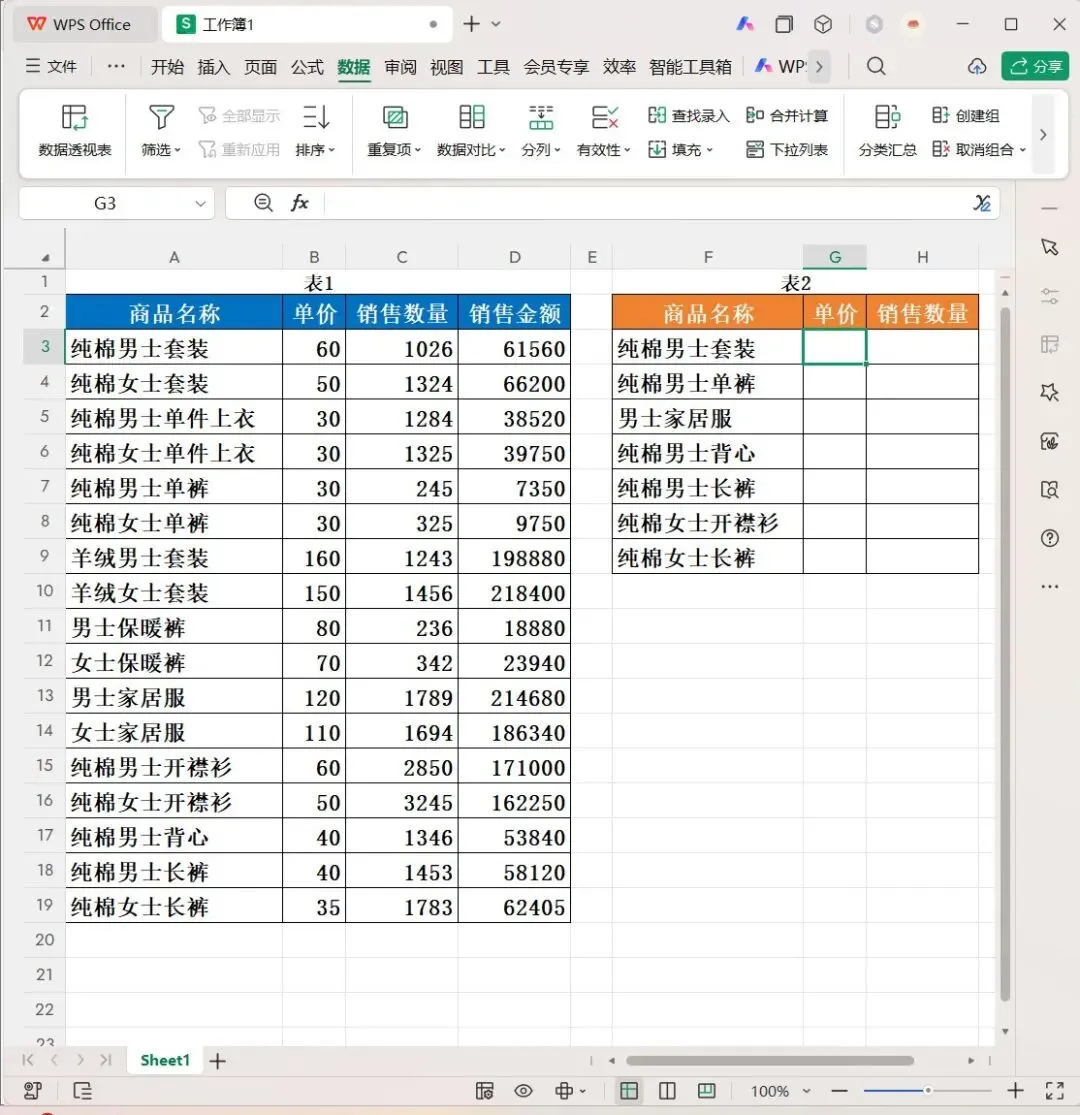Switch to the 插入 tab

coord(213,67)
